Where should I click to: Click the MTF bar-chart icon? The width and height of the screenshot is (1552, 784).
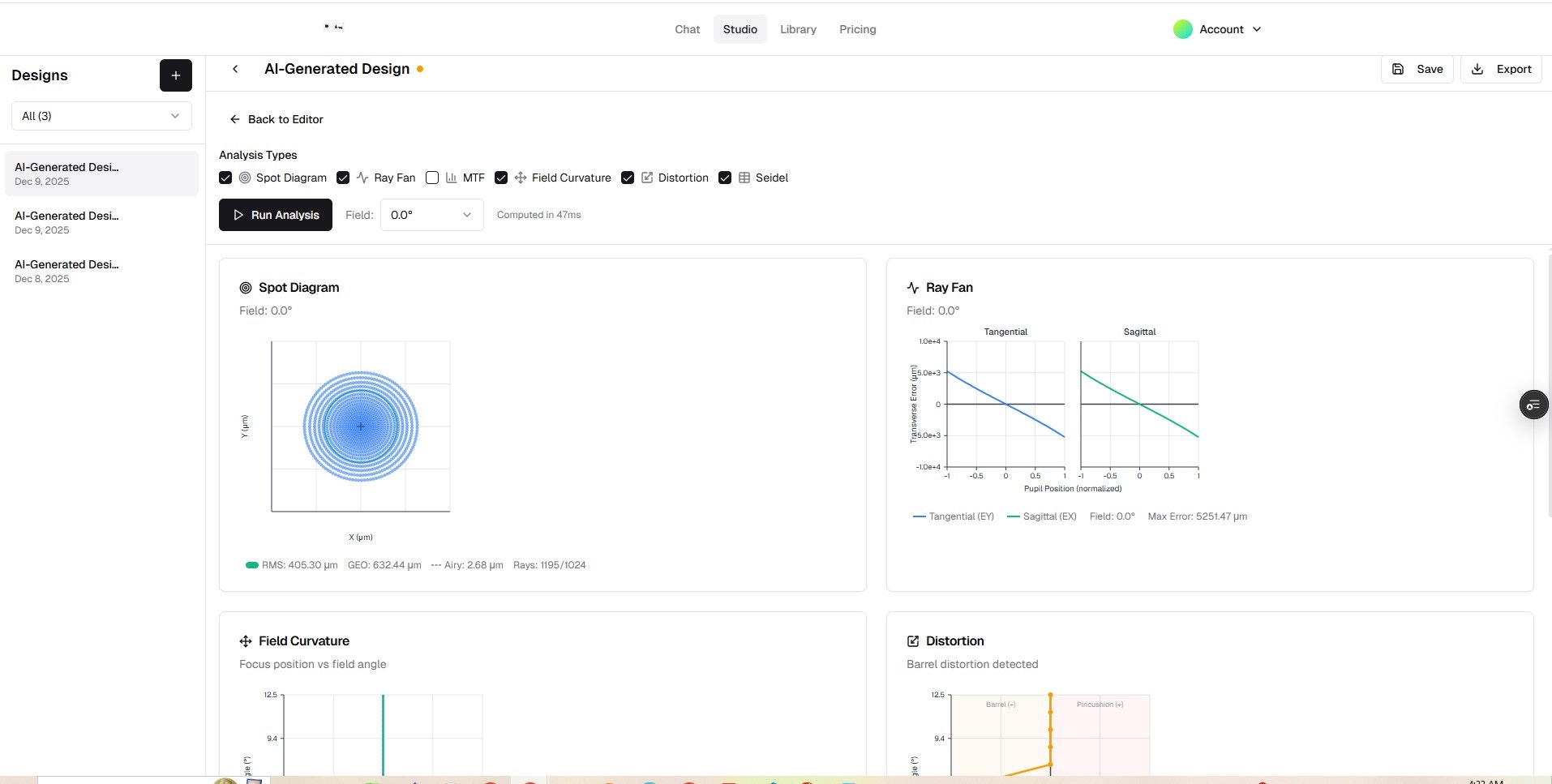pyautogui.click(x=451, y=178)
